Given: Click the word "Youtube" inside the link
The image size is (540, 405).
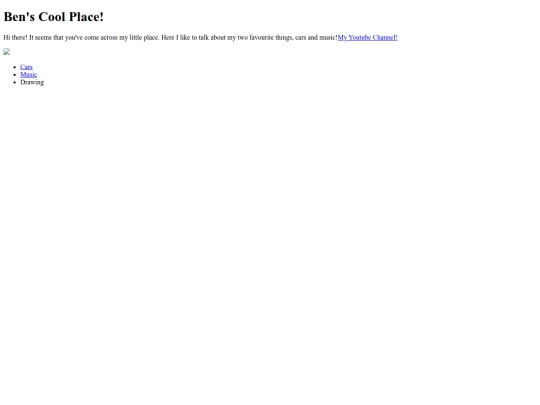Looking at the screenshot, I should point(360,38).
